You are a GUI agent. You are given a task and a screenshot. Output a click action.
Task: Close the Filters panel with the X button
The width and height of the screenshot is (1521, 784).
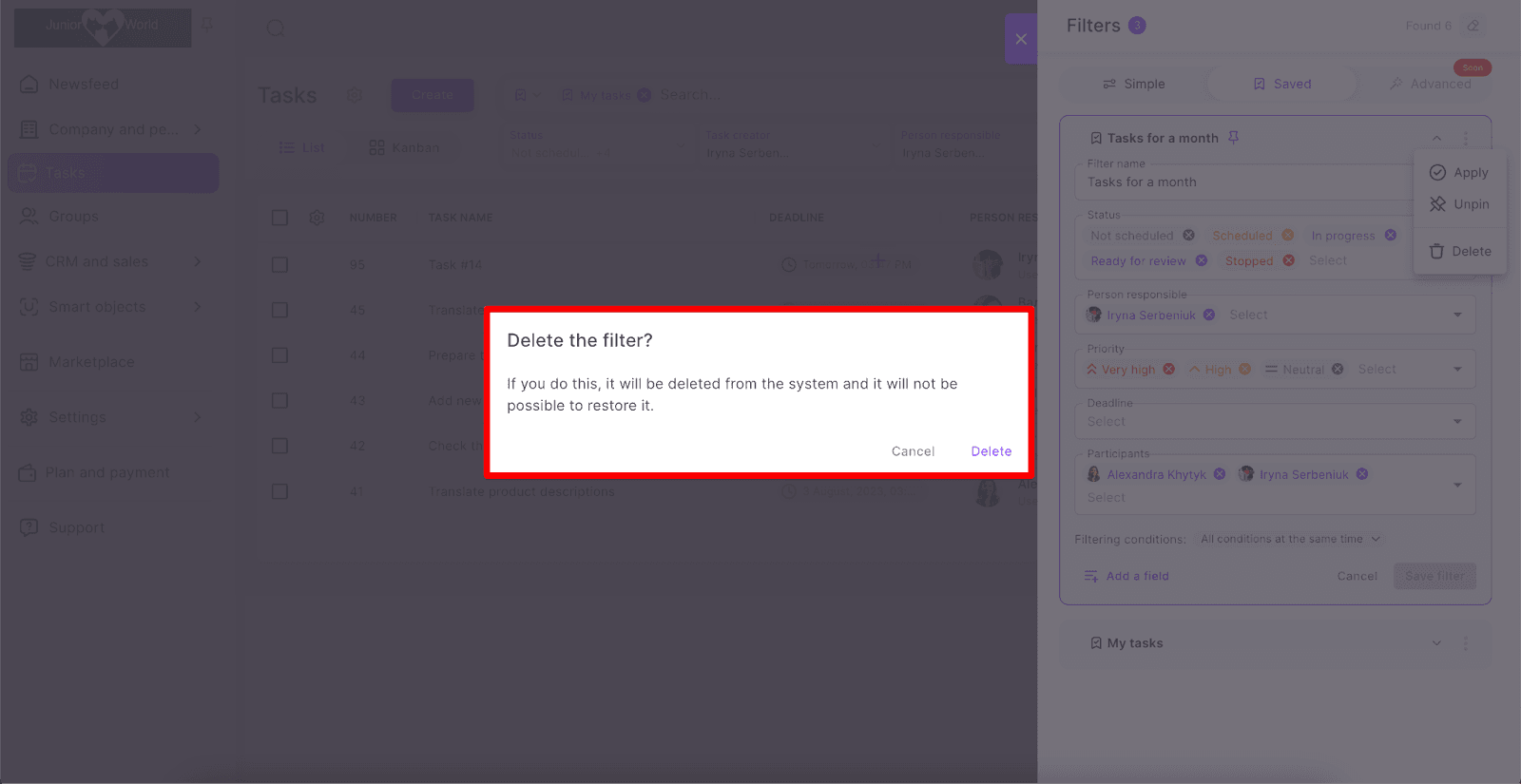(x=1021, y=39)
